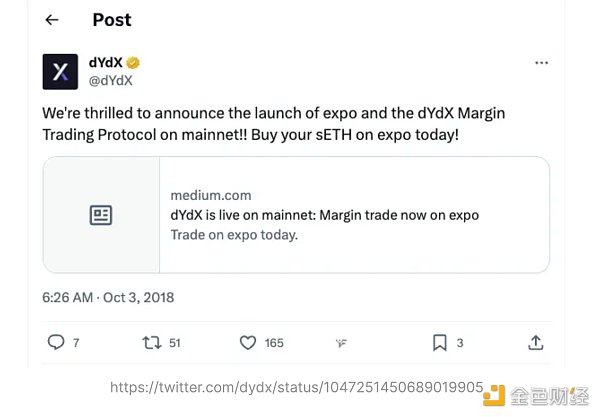The image size is (600, 417).
Task: Click the gold verified badge beside dYdX
Action: tap(133, 62)
